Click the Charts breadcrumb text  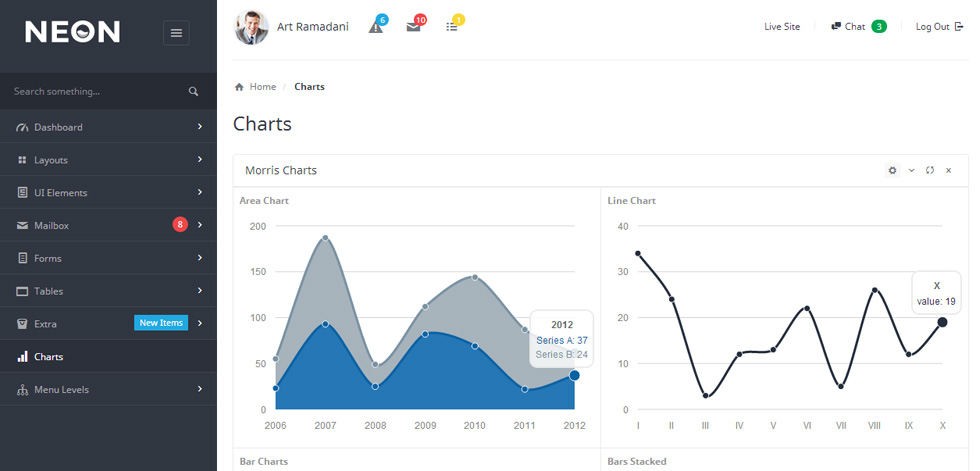[309, 87]
